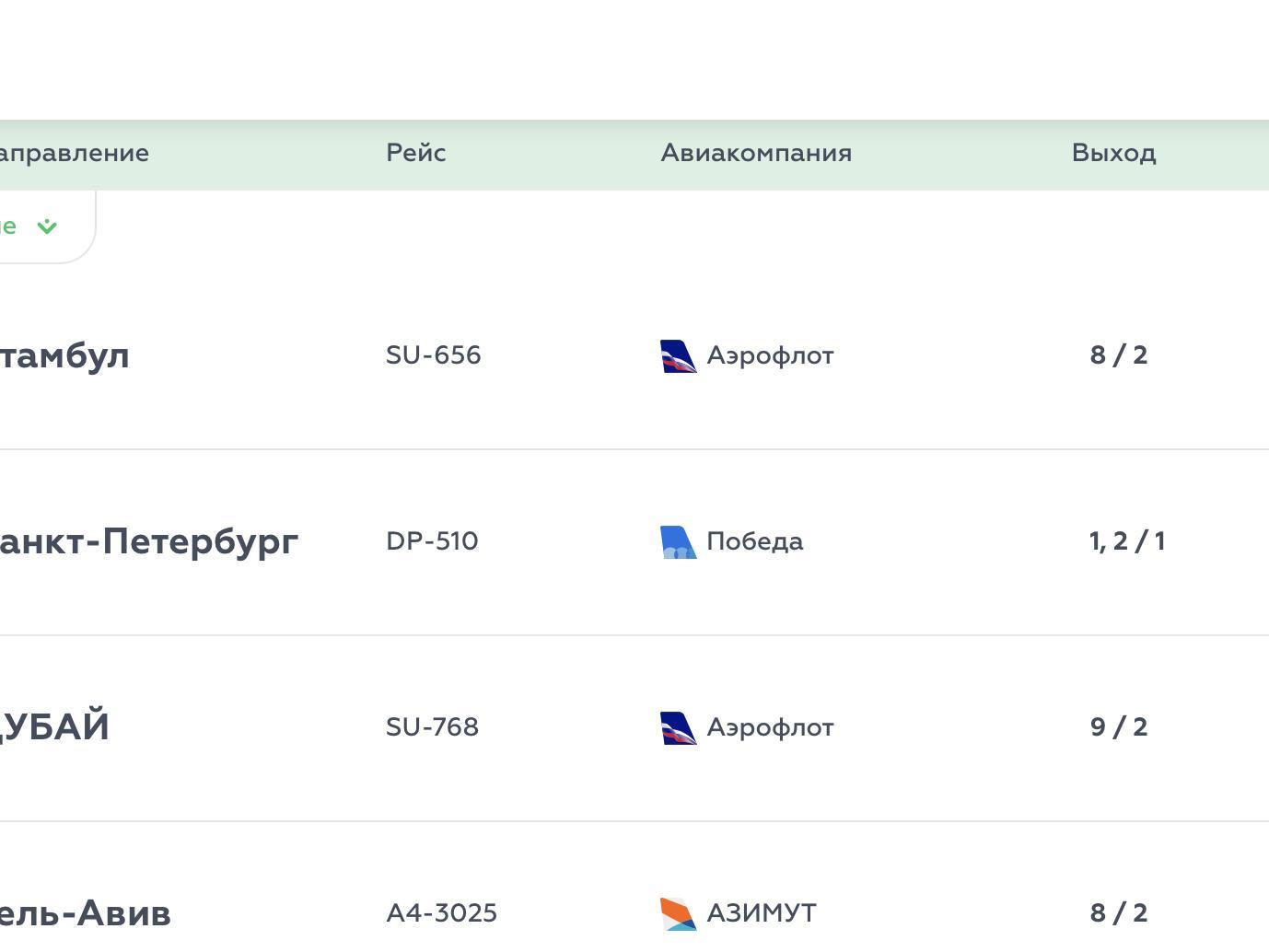Screen dimensions: 1269x952
Task: Click gate value 1, 2 / 1
Action: pyautogui.click(x=1126, y=541)
